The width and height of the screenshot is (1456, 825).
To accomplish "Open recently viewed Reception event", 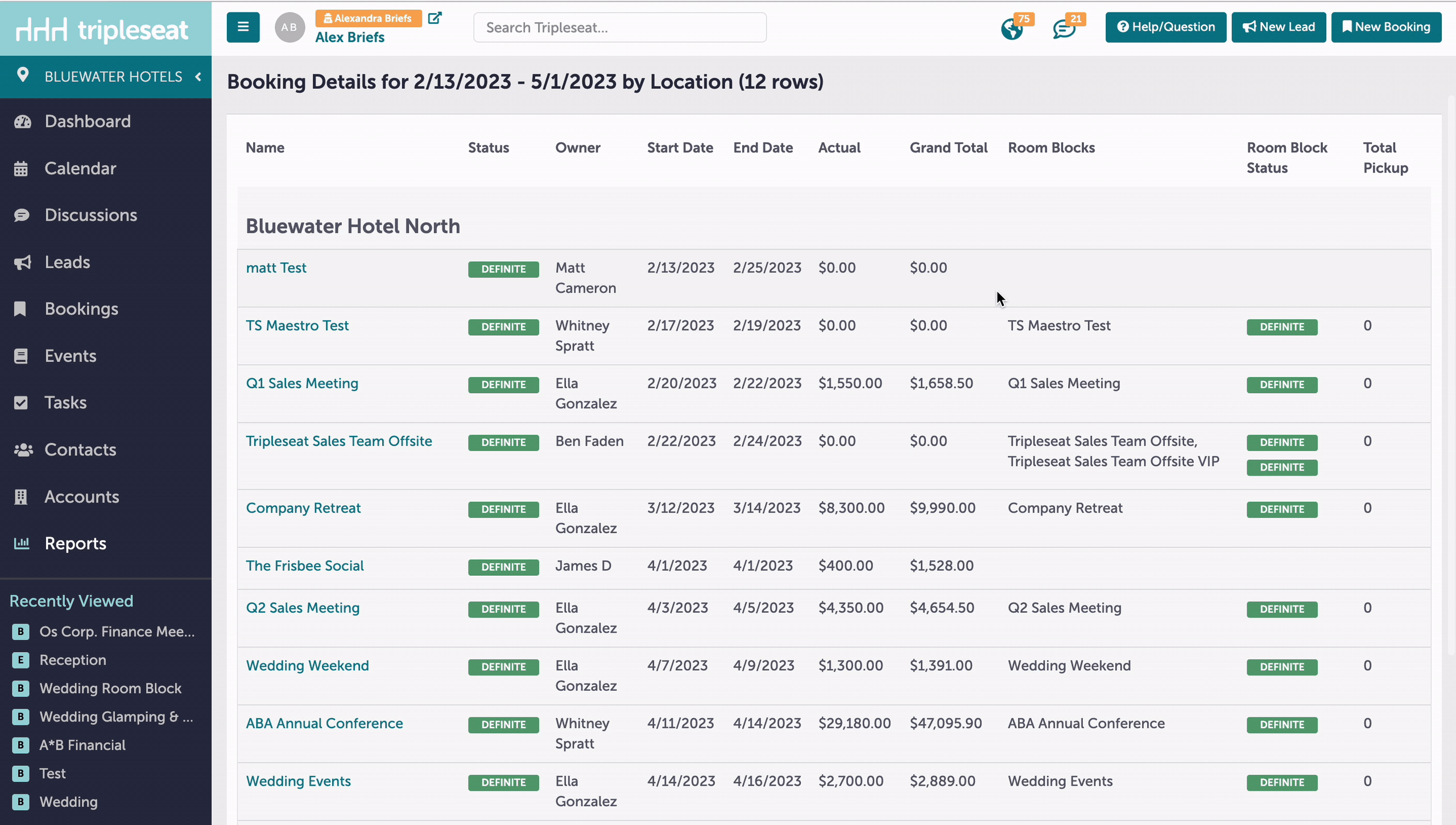I will pos(73,660).
